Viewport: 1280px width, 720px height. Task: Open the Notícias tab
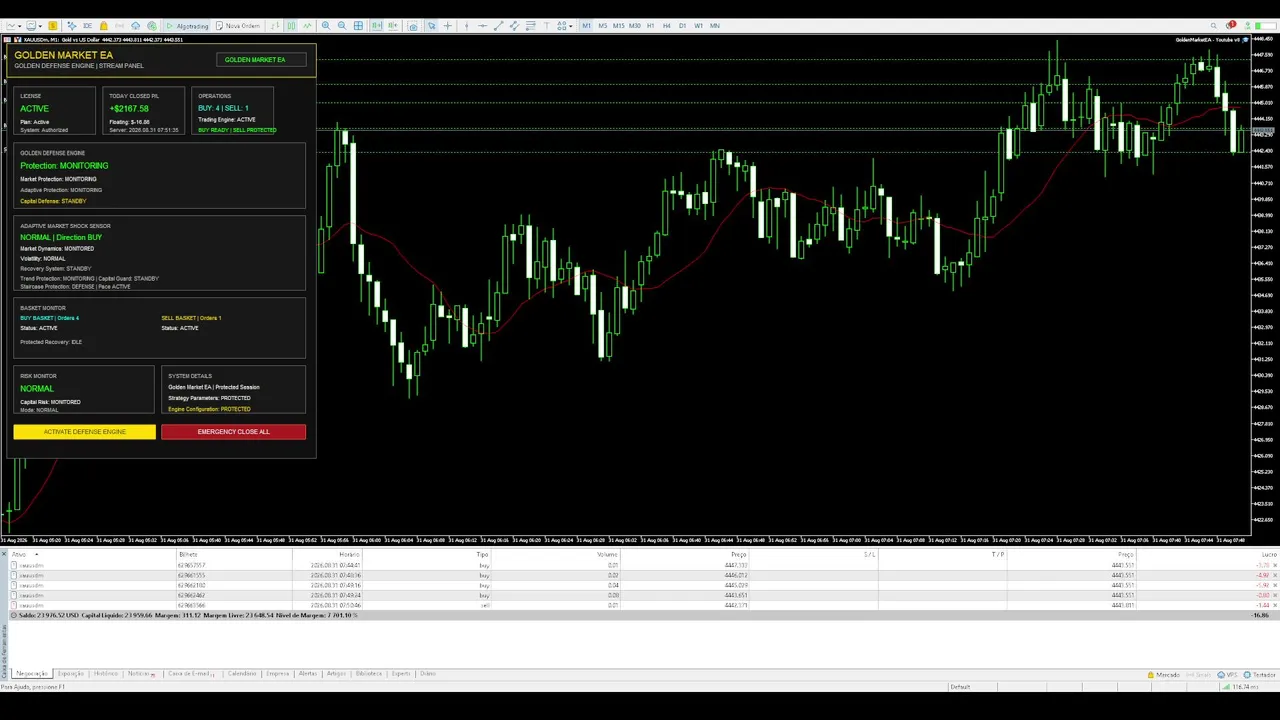point(140,673)
